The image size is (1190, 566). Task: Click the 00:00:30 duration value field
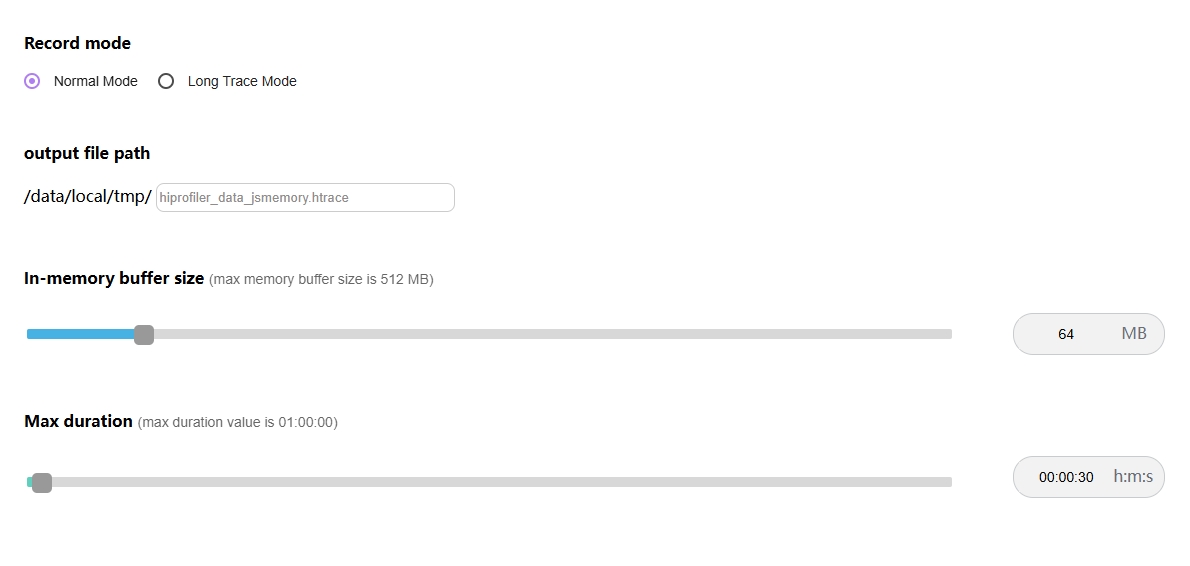(1066, 477)
